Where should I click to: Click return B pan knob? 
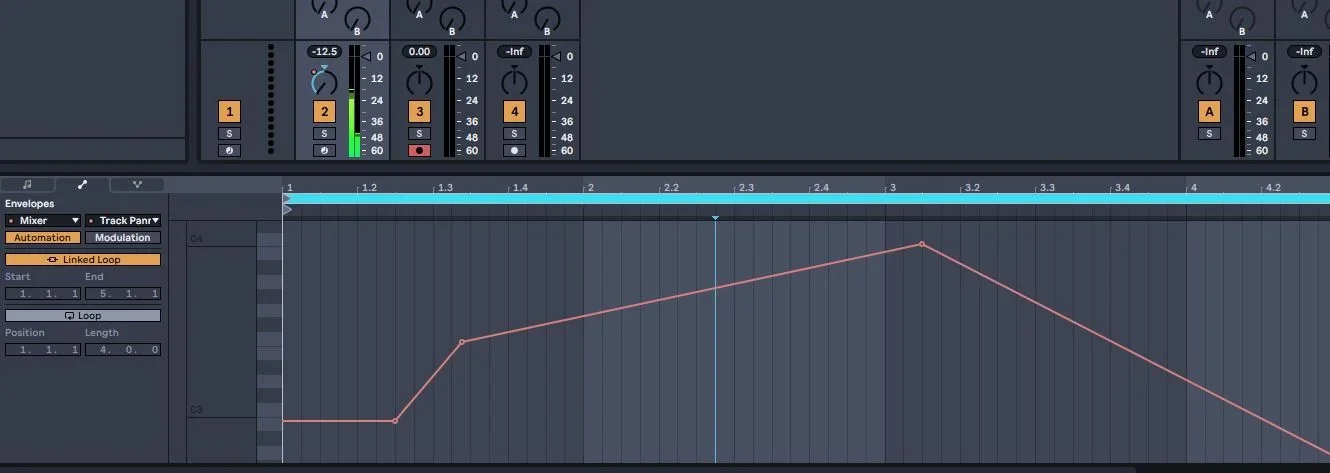(1304, 81)
